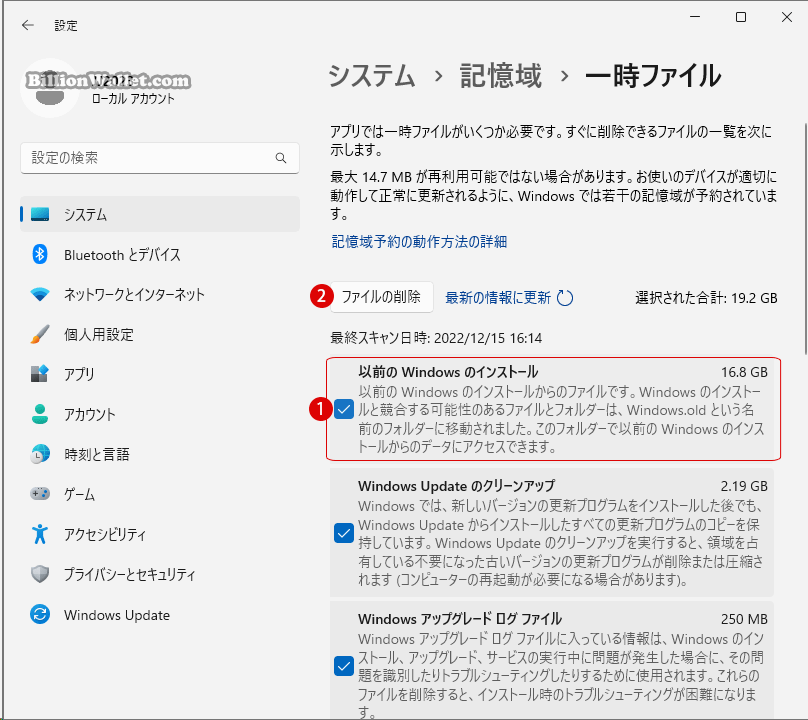The height and width of the screenshot is (720, 808).
Task: Click the privacy shield icon
Action: (x=40, y=574)
